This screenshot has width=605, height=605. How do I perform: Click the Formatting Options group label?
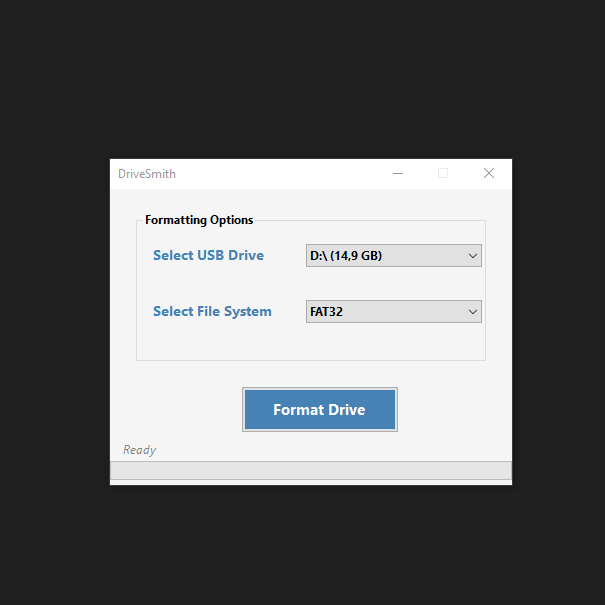click(199, 220)
